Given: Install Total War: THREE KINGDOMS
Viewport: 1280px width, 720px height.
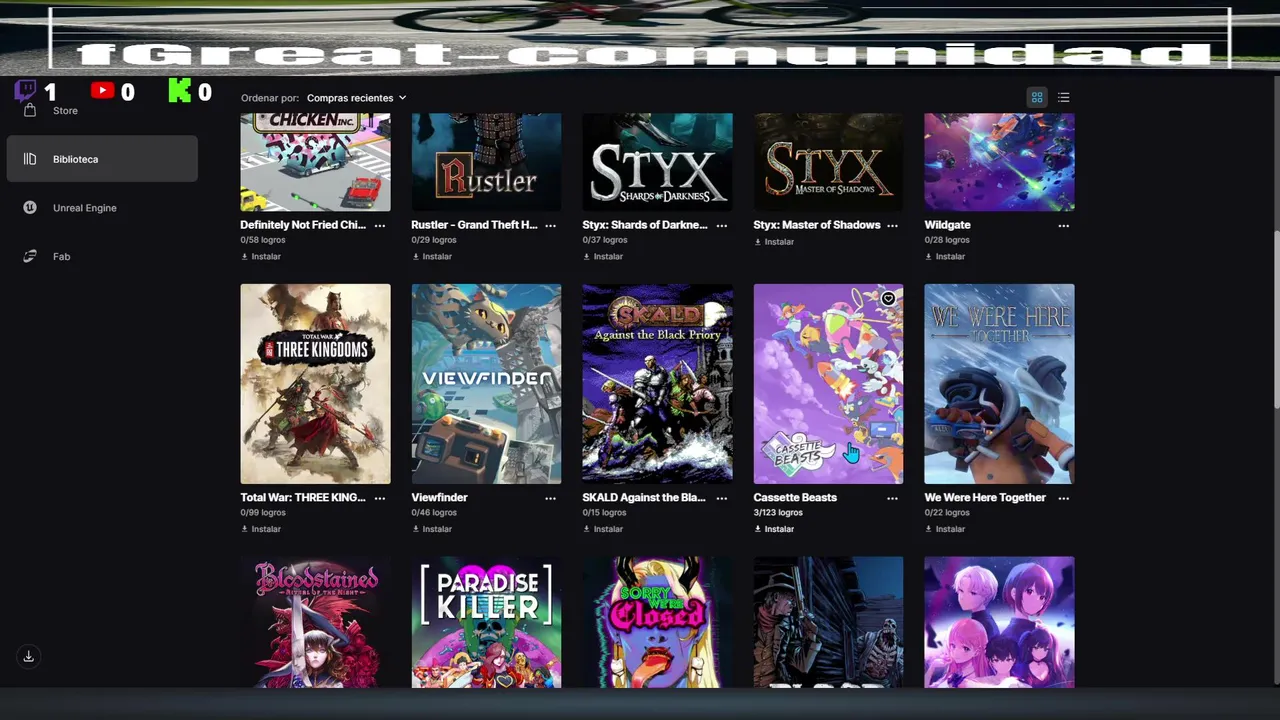Looking at the screenshot, I should [x=261, y=529].
